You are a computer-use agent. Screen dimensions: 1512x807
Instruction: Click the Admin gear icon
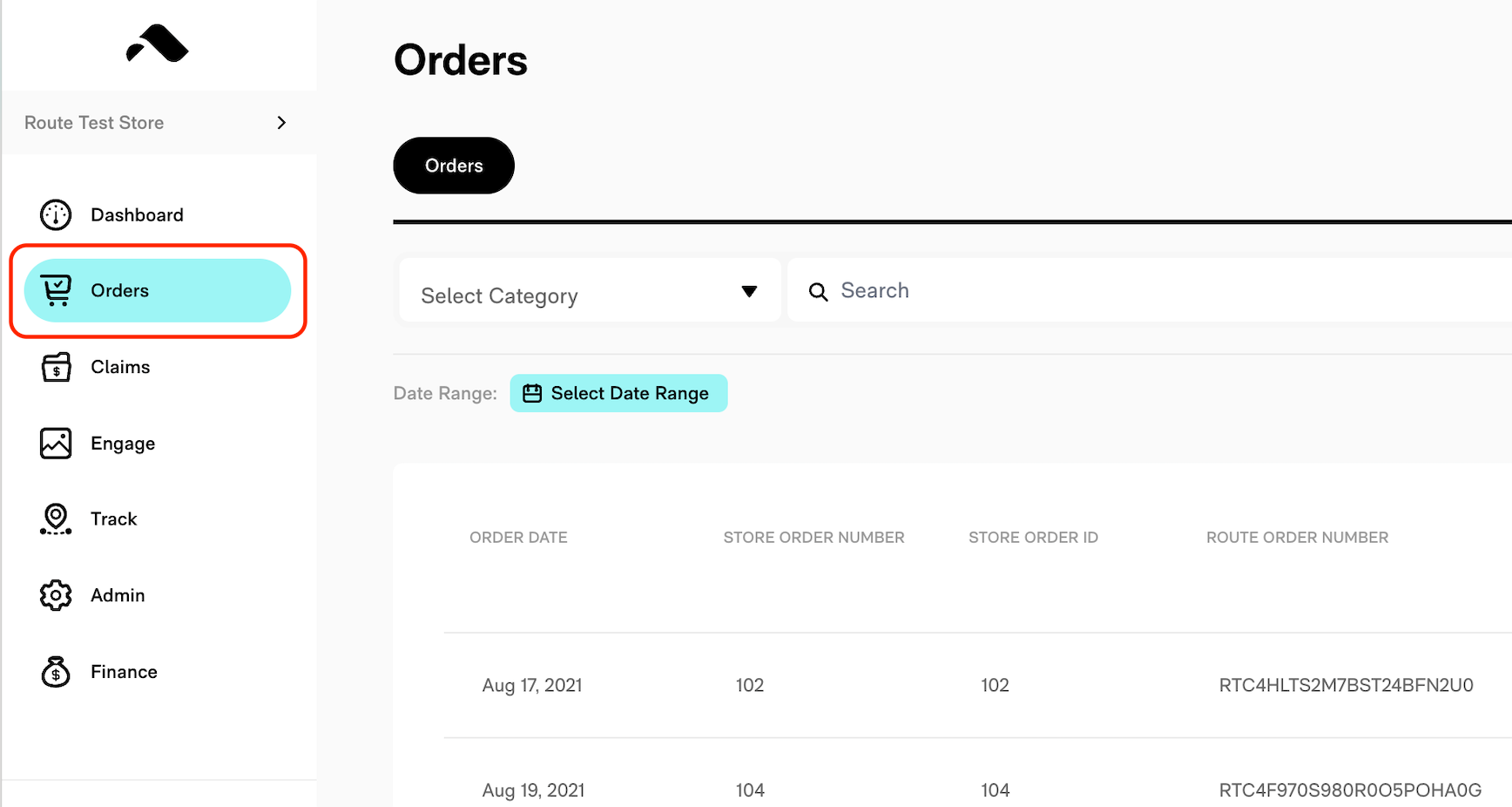[x=56, y=595]
